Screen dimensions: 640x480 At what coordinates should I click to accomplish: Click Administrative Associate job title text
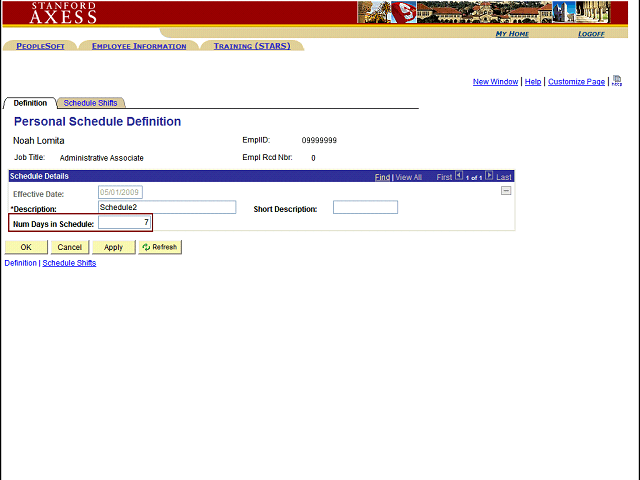click(102, 158)
